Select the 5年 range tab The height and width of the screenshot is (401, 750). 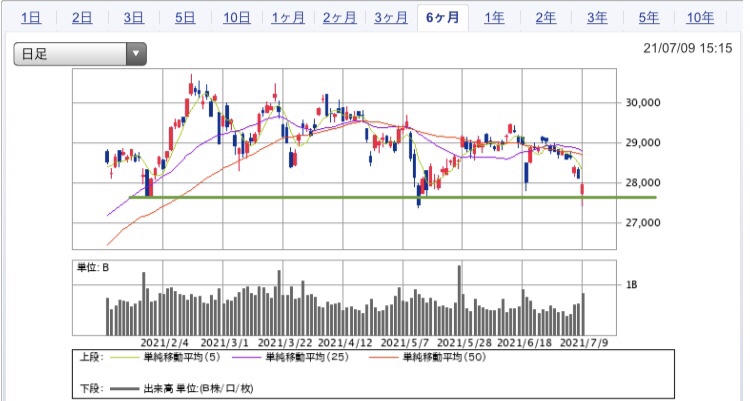[649, 18]
